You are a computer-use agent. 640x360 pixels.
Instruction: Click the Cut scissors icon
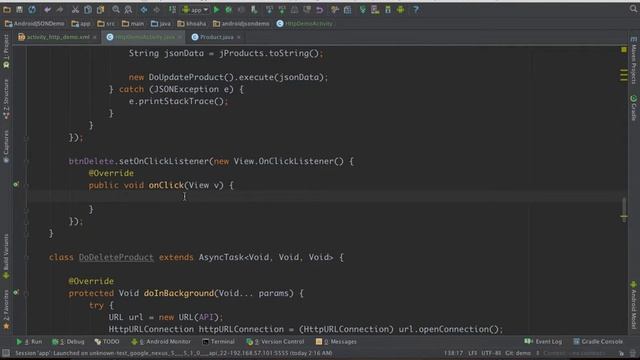tap(75, 9)
